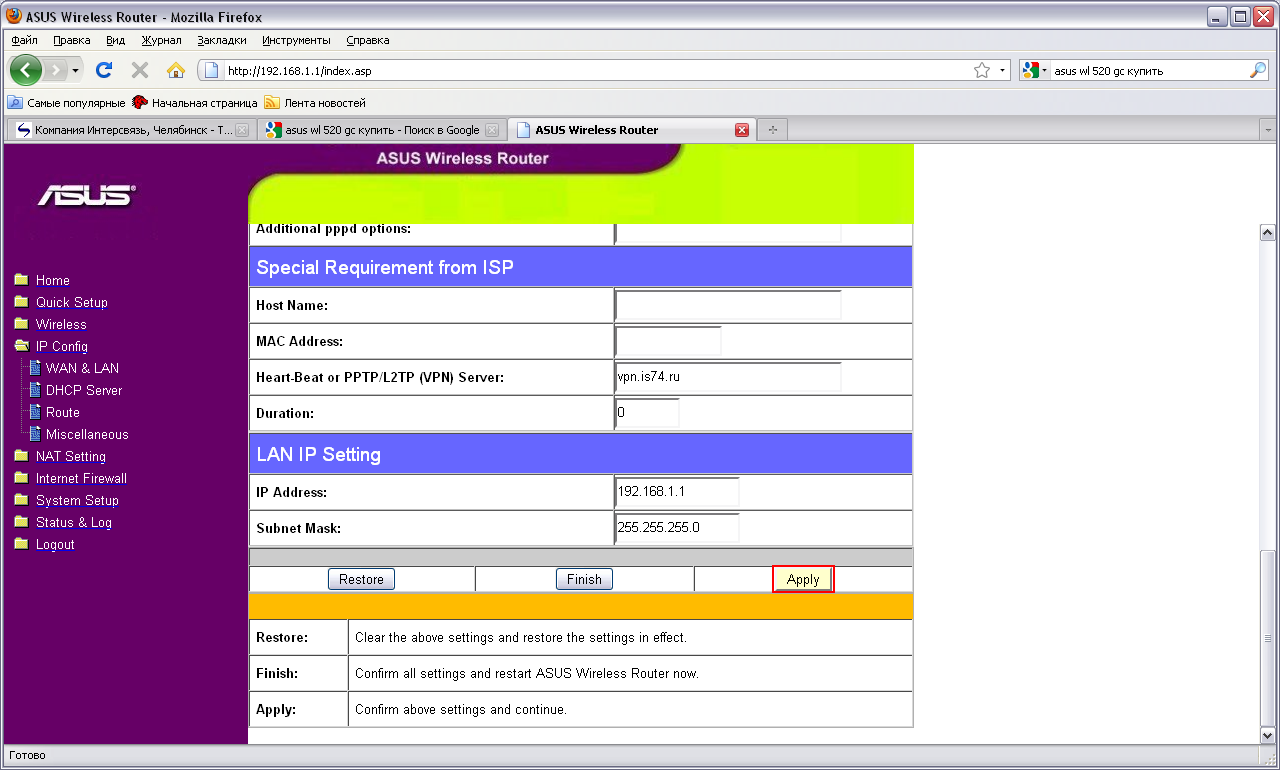Switch to Компания Интерсвязь tab
1280x770 pixels.
click(x=131, y=130)
